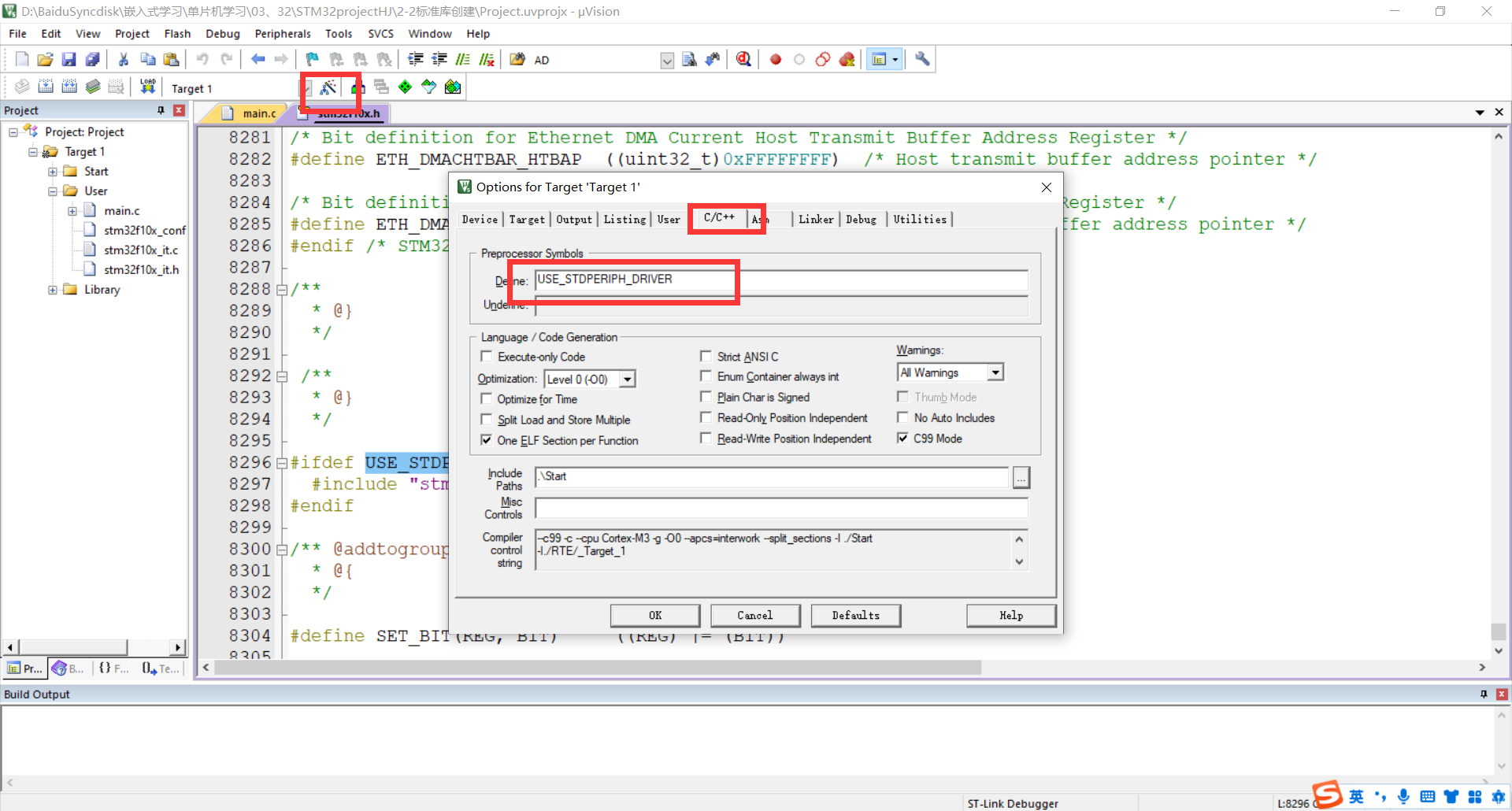This screenshot has width=1512, height=811.
Task: Expand the Start folder in project tree
Action: (x=53, y=172)
